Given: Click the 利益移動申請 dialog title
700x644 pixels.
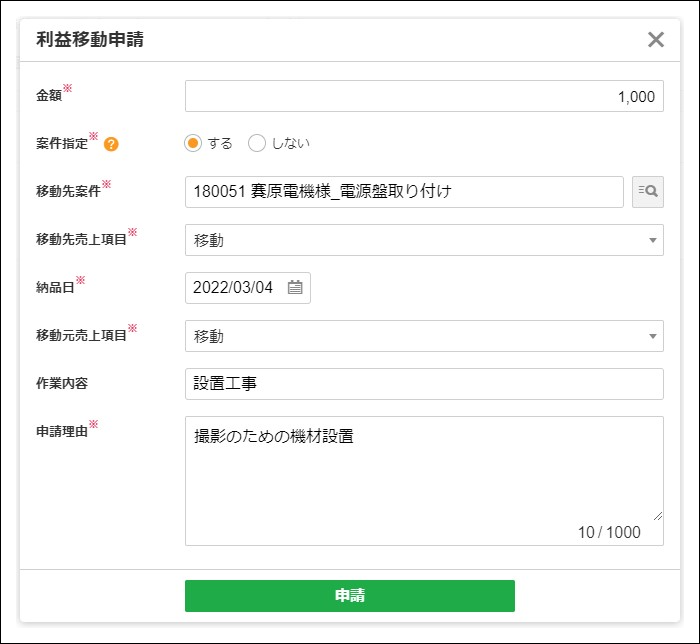Looking at the screenshot, I should pyautogui.click(x=89, y=40).
